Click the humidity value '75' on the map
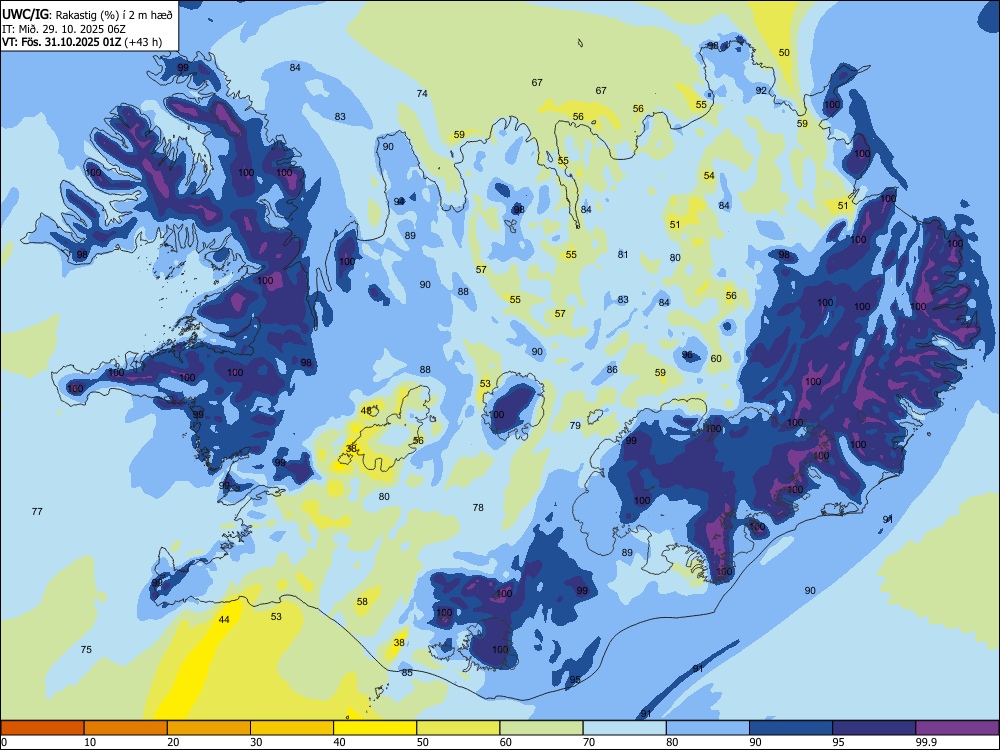This screenshot has height=750, width=1000. [x=86, y=650]
